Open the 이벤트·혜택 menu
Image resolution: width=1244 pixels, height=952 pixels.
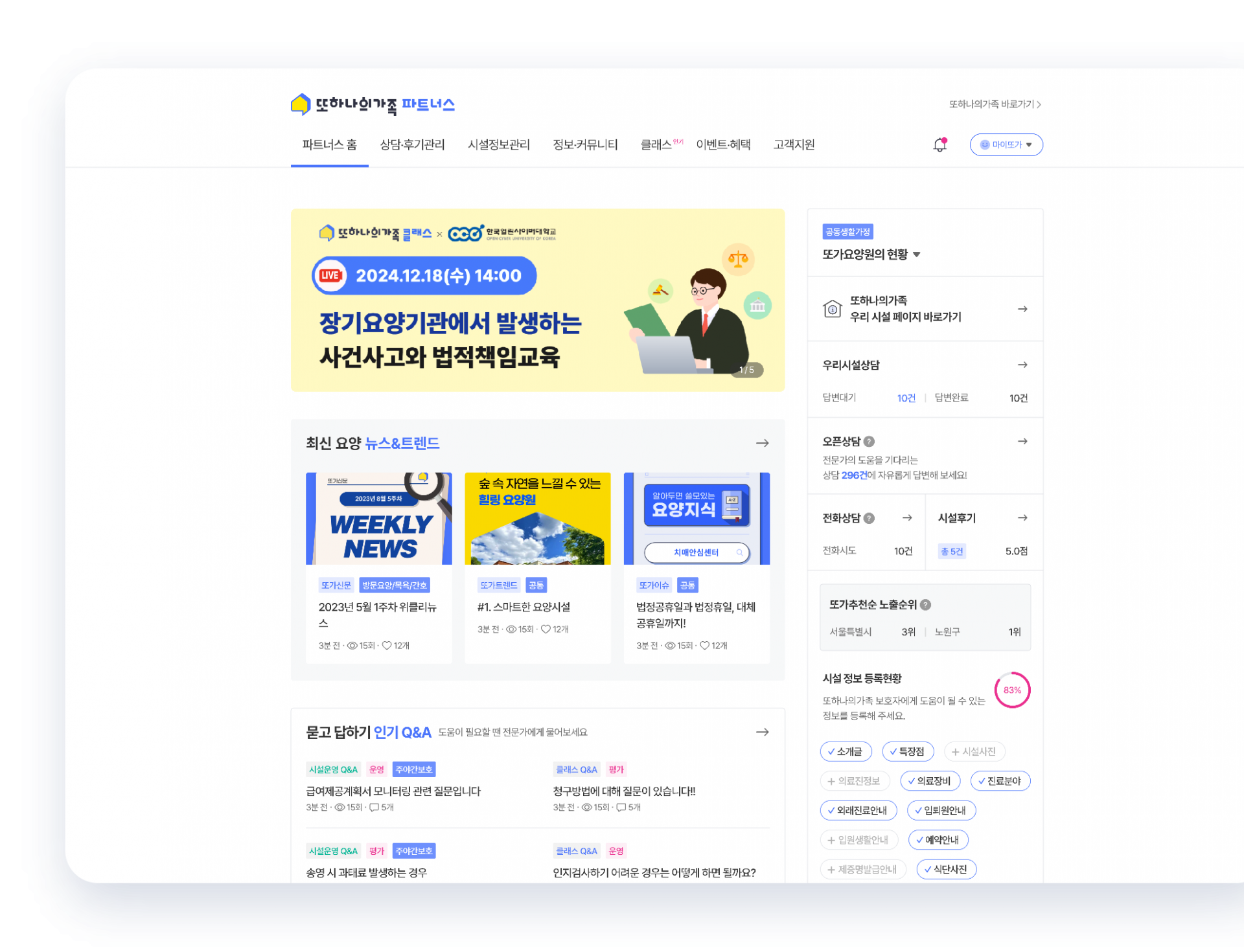coord(723,144)
